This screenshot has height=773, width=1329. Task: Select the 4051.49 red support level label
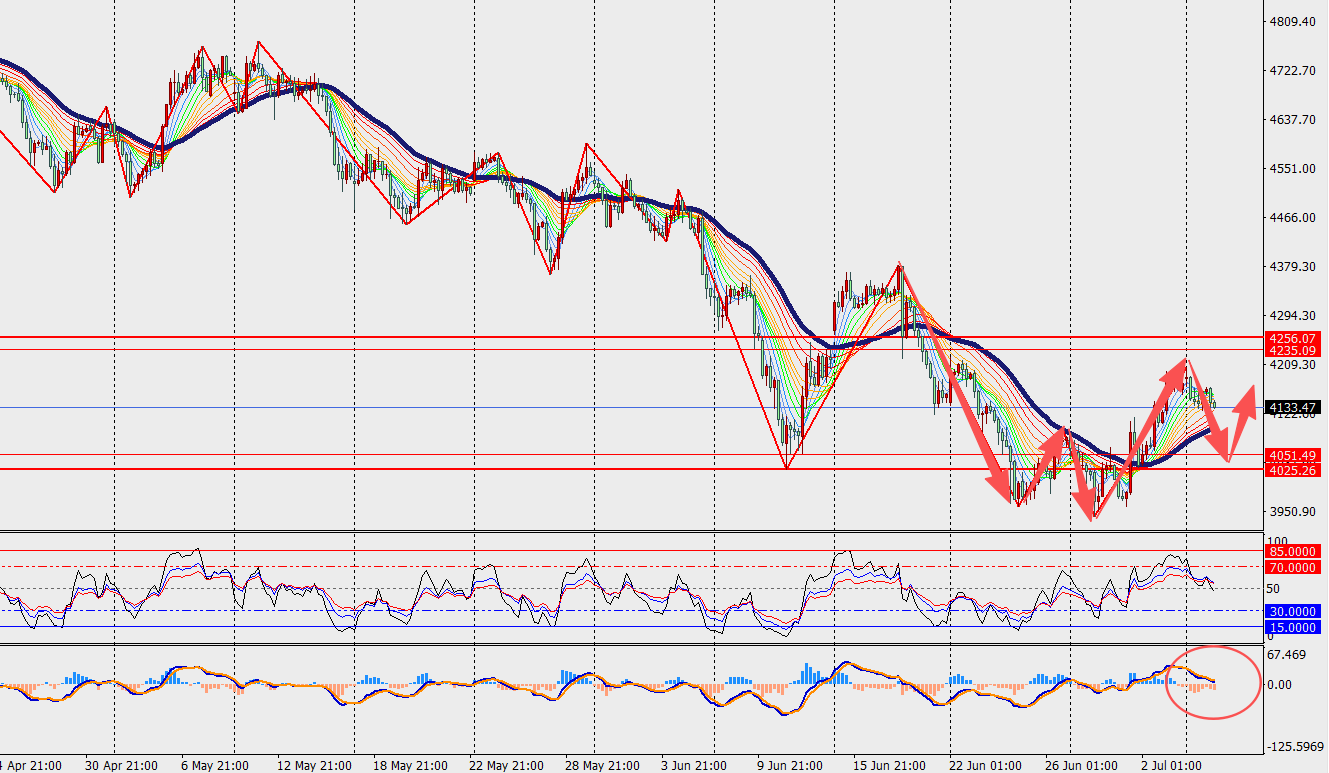[x=1293, y=455]
